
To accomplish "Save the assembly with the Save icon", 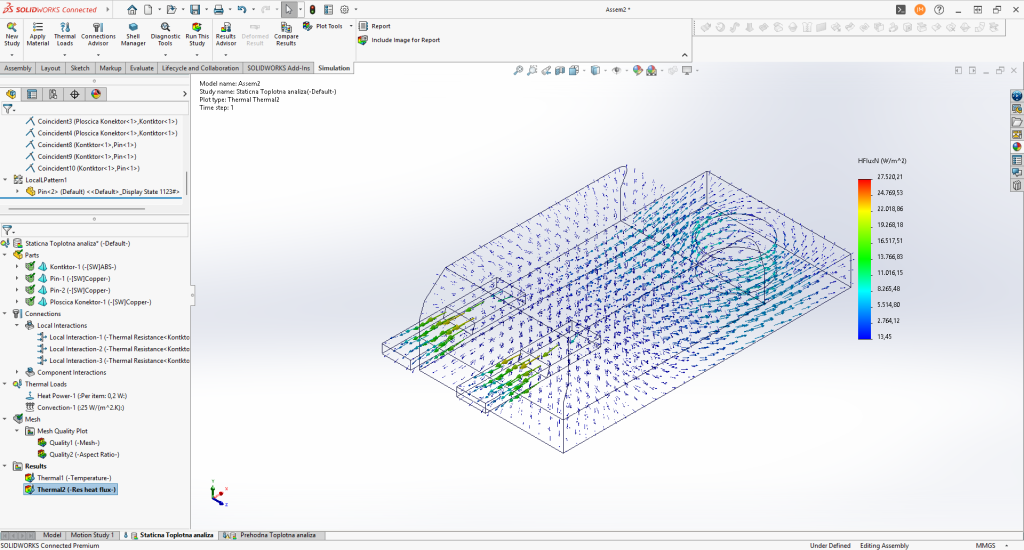I will tap(195, 10).
